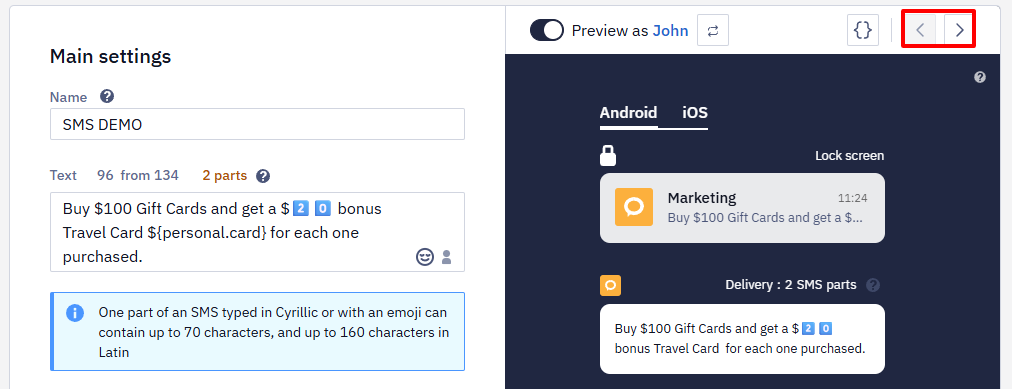Image resolution: width=1012 pixels, height=389 pixels.
Task: Open the Marketing lock screen notification
Action: (x=742, y=208)
